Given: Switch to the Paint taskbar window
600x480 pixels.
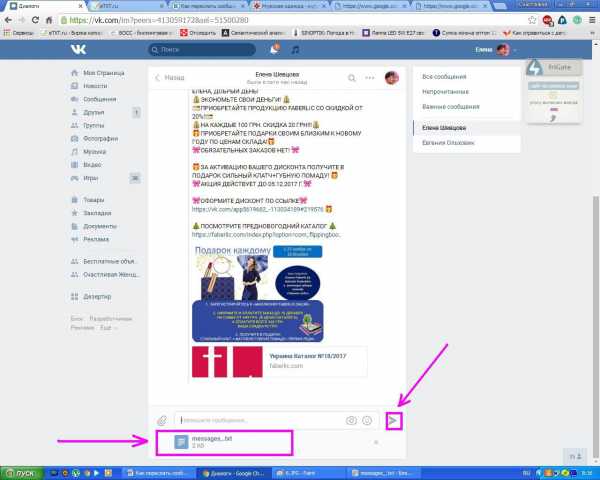Looking at the screenshot, I should [308, 473].
